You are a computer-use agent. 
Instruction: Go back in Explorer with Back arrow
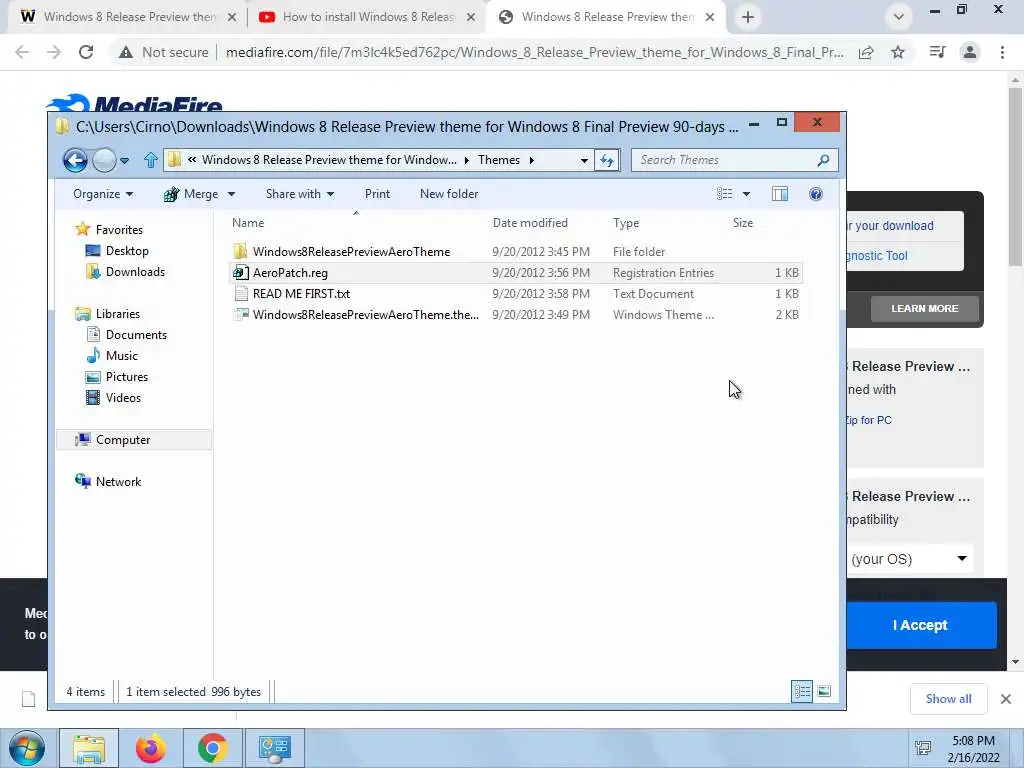tap(75, 160)
